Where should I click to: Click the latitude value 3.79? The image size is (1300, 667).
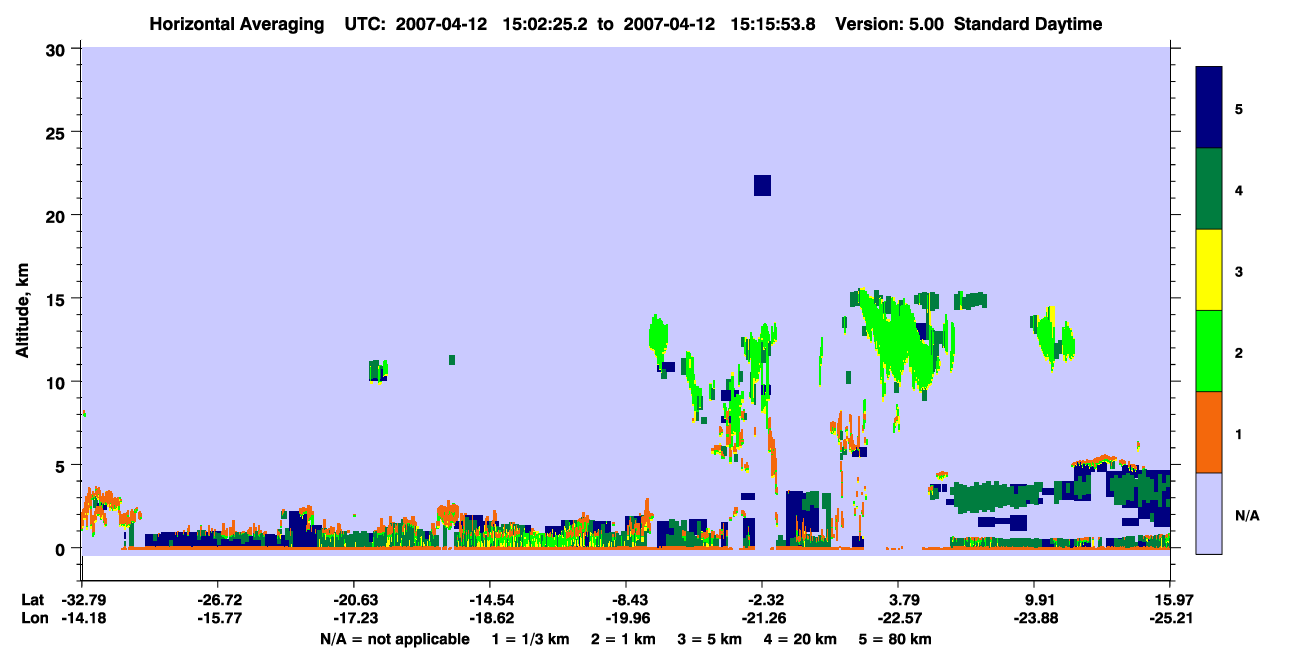pyautogui.click(x=898, y=600)
